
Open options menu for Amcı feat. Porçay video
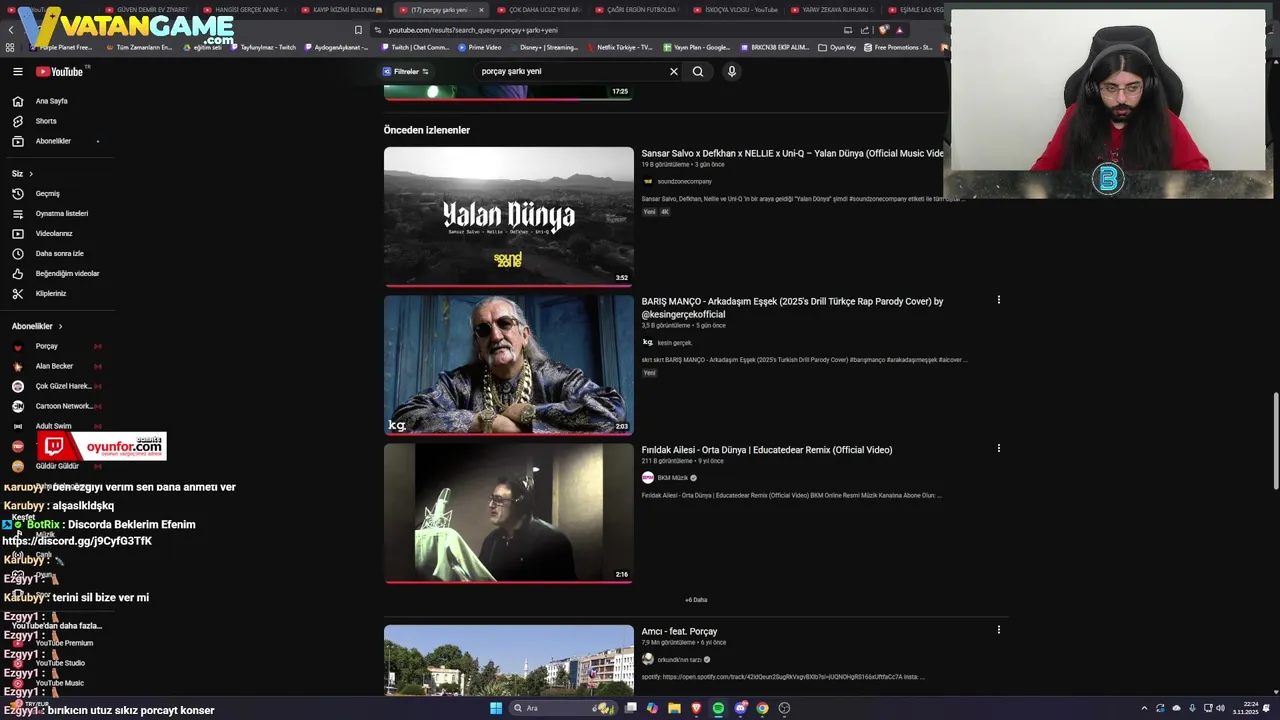tap(998, 630)
